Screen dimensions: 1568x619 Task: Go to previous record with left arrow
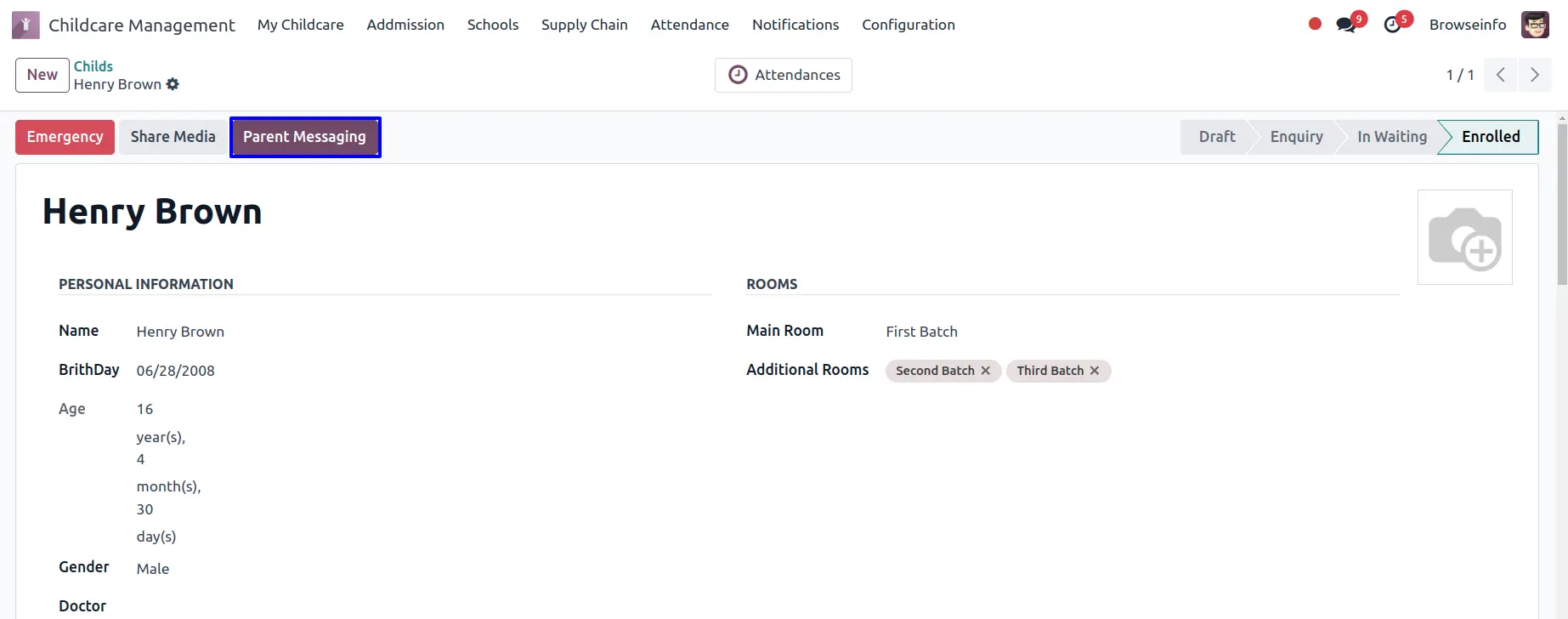1501,75
